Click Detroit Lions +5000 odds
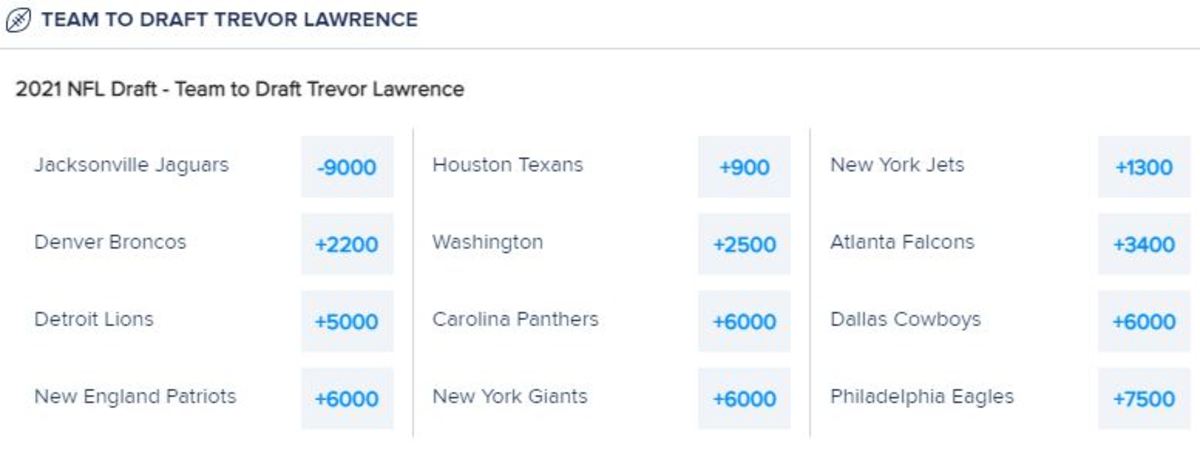Screen dimensions: 1200x454 coord(347,322)
